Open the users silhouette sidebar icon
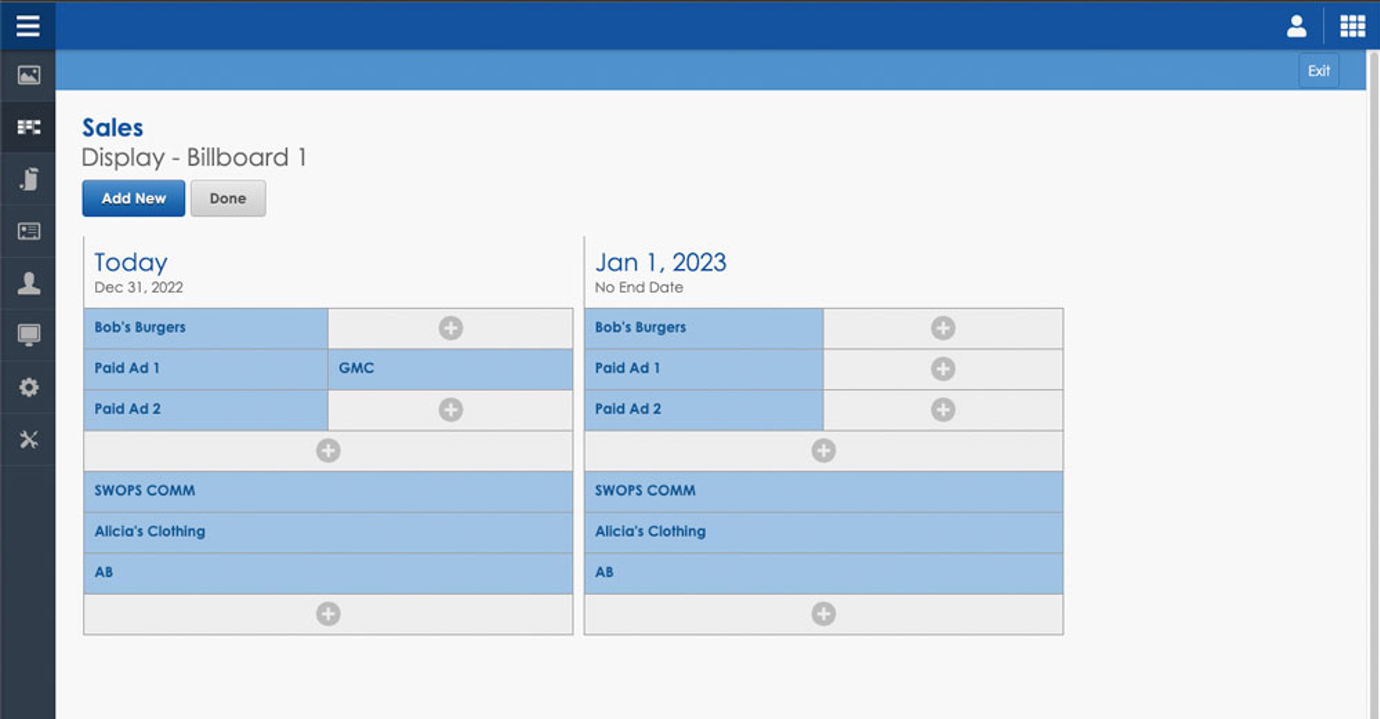The height and width of the screenshot is (719, 1380). (28, 283)
